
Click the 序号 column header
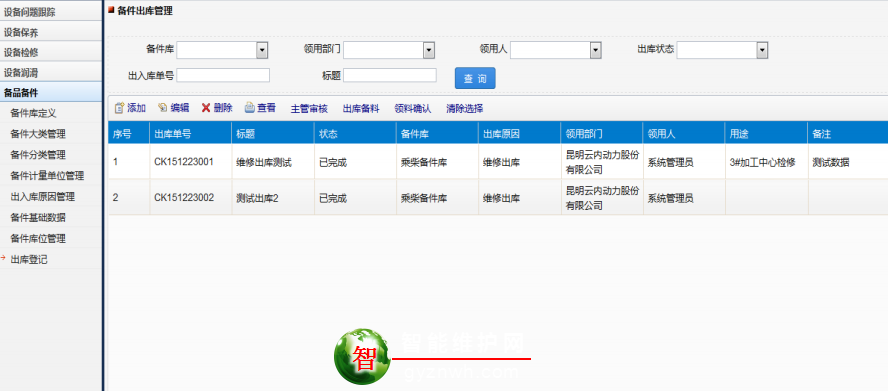(129, 134)
